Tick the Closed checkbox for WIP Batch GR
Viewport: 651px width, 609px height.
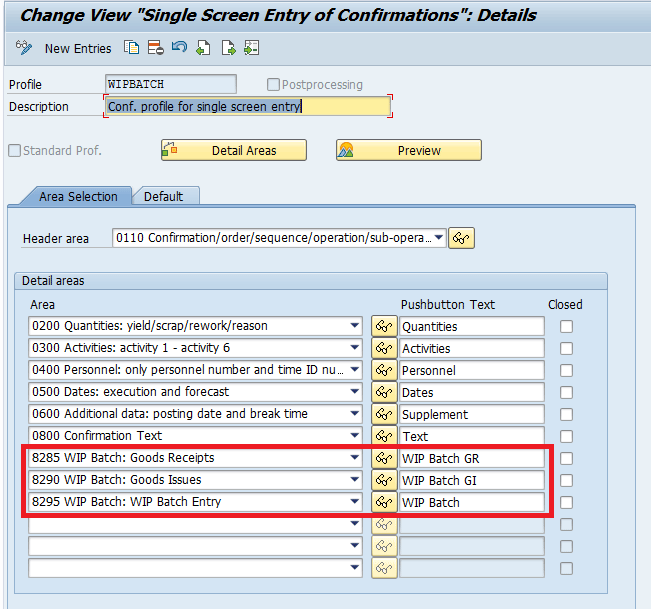[x=567, y=458]
